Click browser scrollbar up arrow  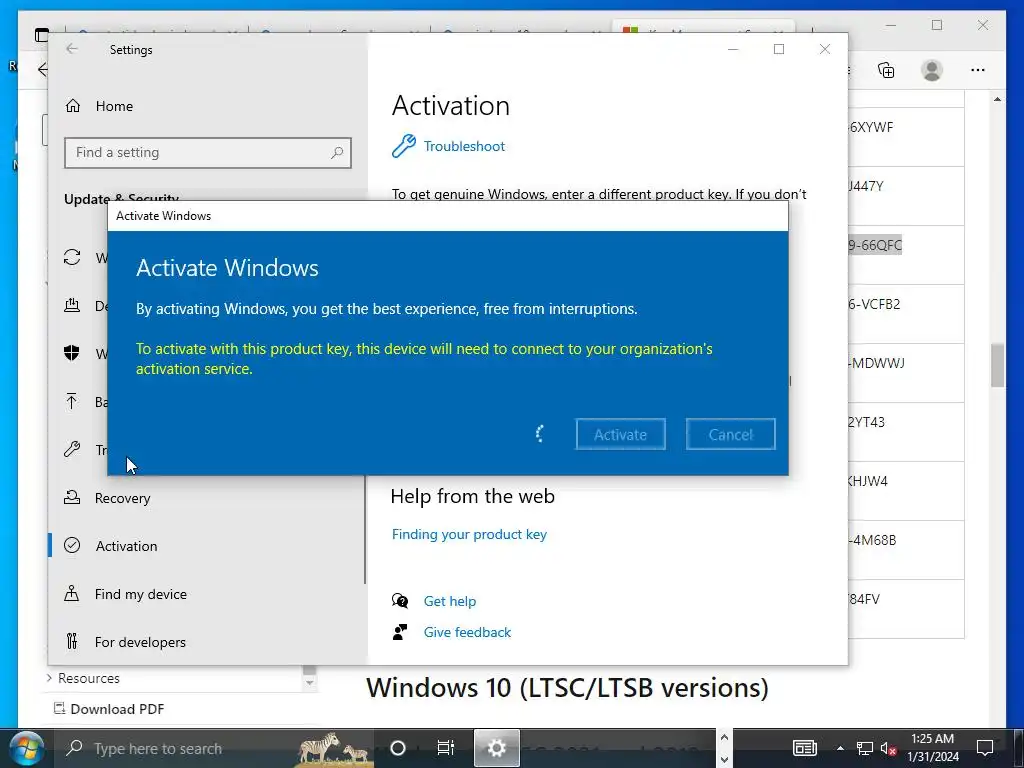point(997,99)
